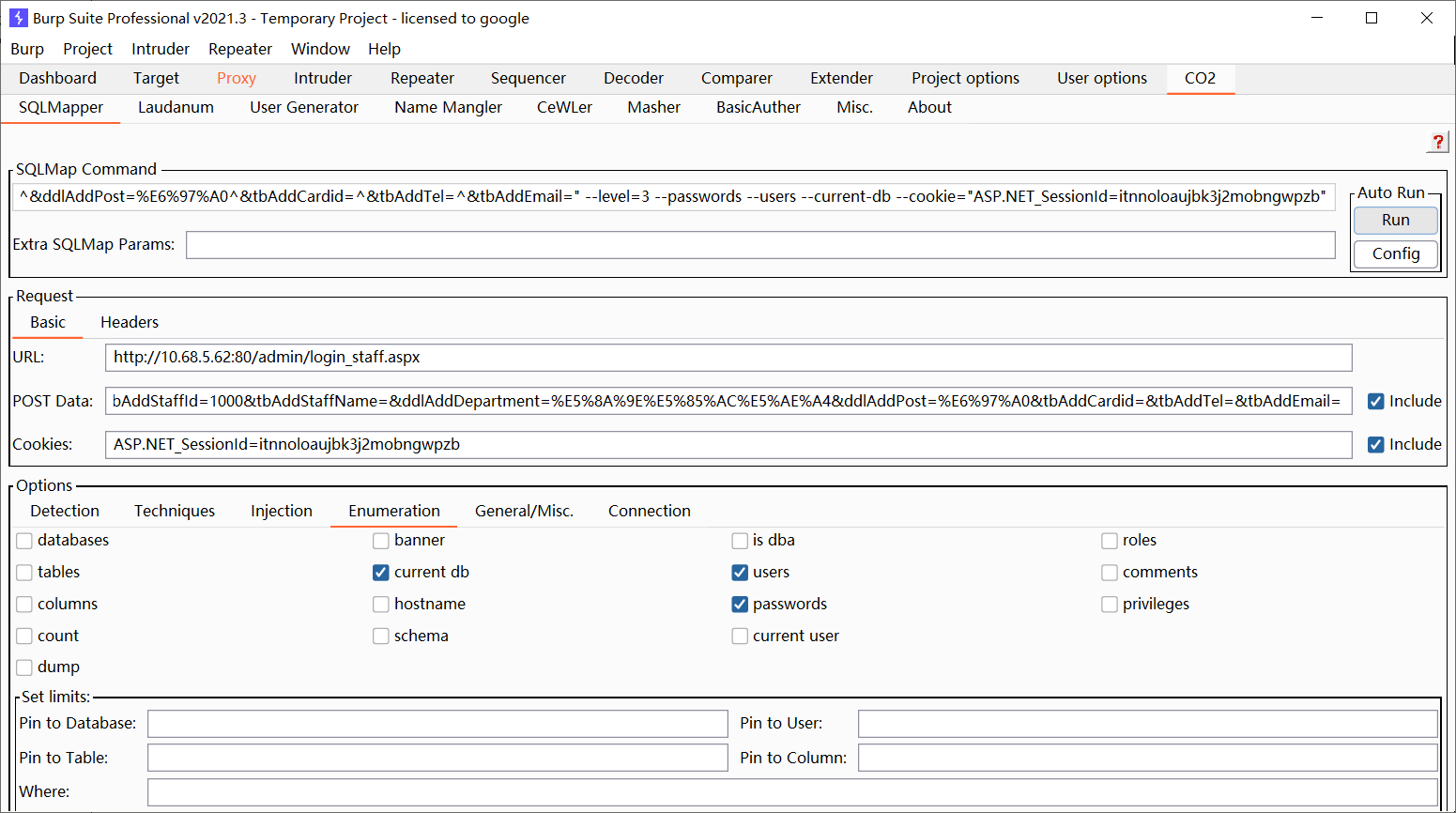This screenshot has height=813, width=1456.
Task: Toggle the dump checkbox
Action: coord(24,667)
